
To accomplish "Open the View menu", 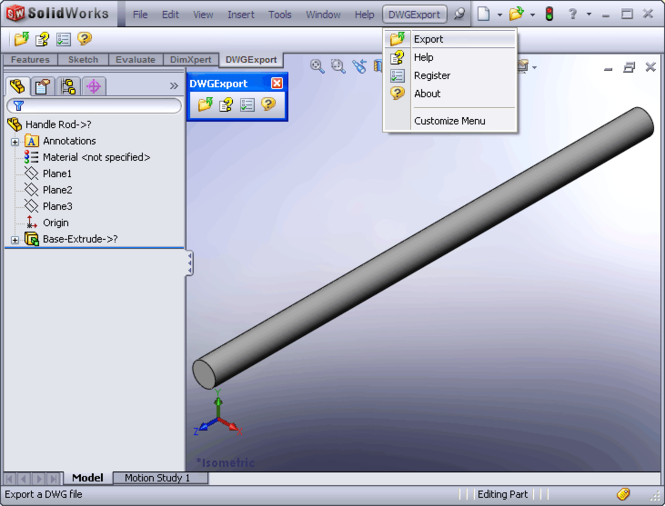I will coord(203,14).
